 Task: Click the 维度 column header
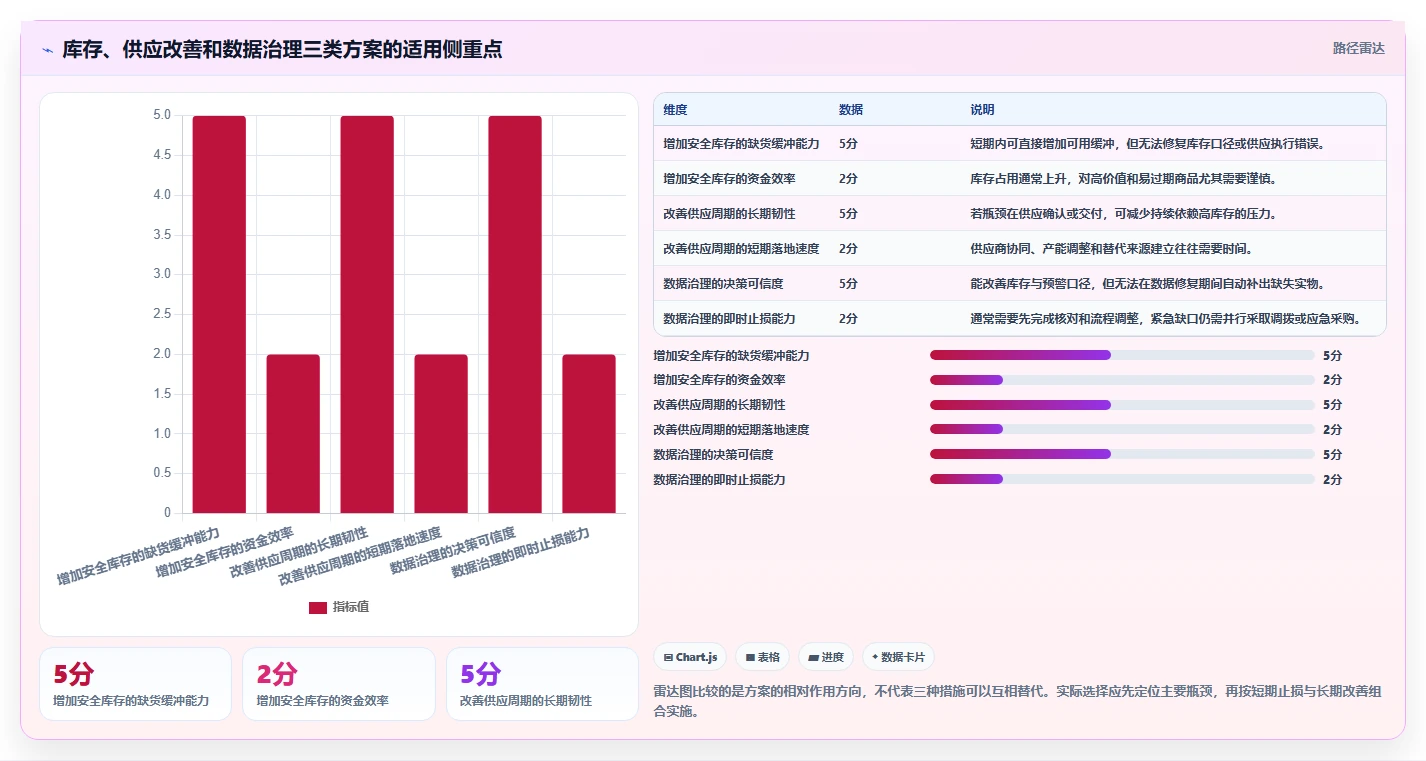click(675, 109)
